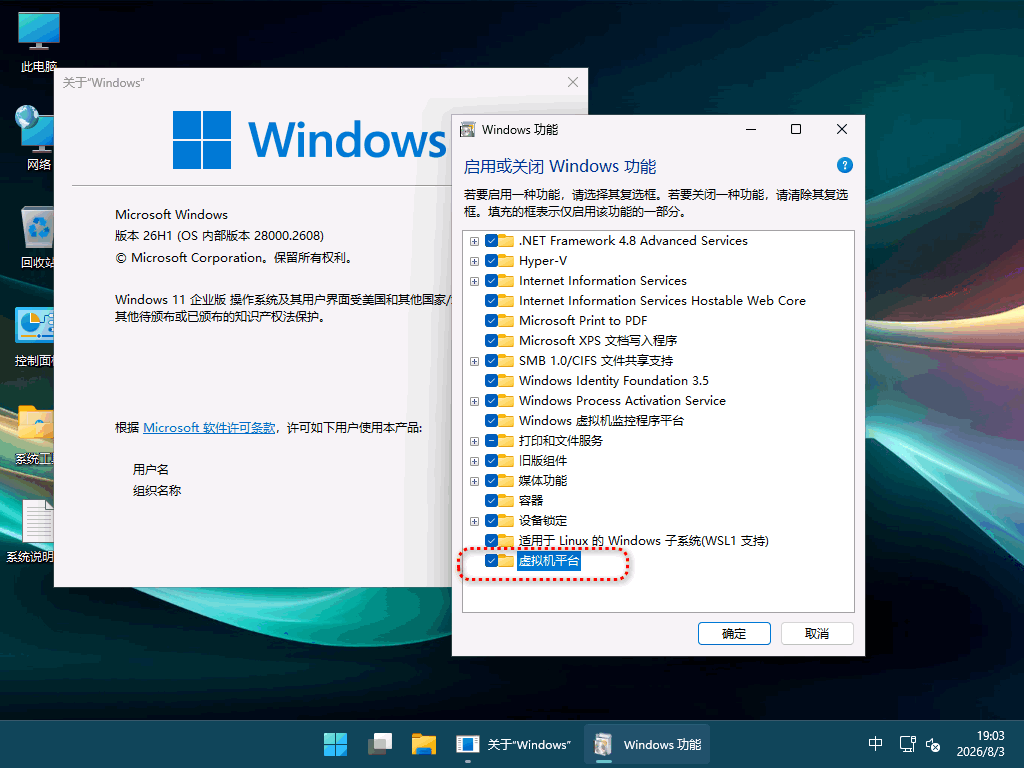The image size is (1024, 768).
Task: Toggle the 打印和文件服务 partial checkbox
Action: coord(492,441)
